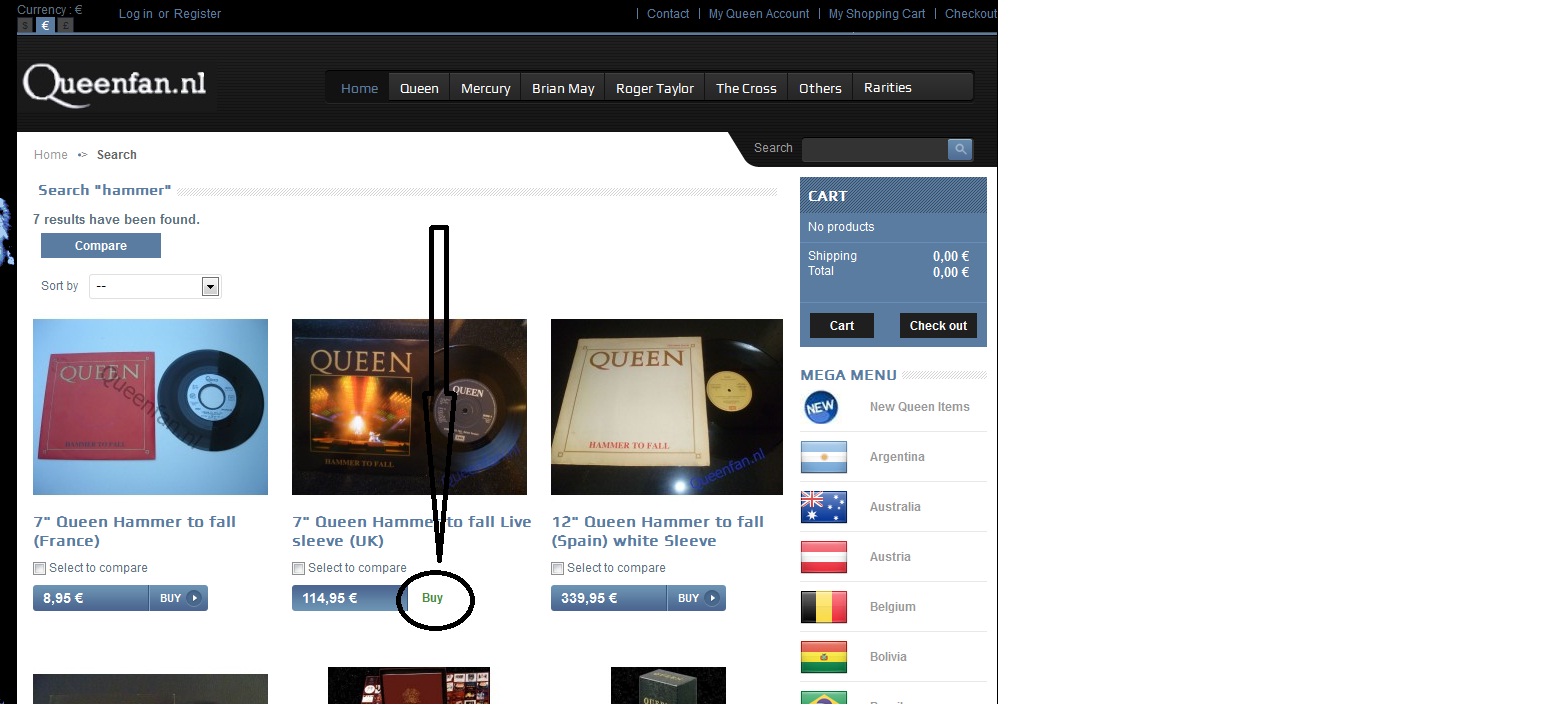Focus the Search input field
Image resolution: width=1564 pixels, height=720 pixels.
point(875,149)
